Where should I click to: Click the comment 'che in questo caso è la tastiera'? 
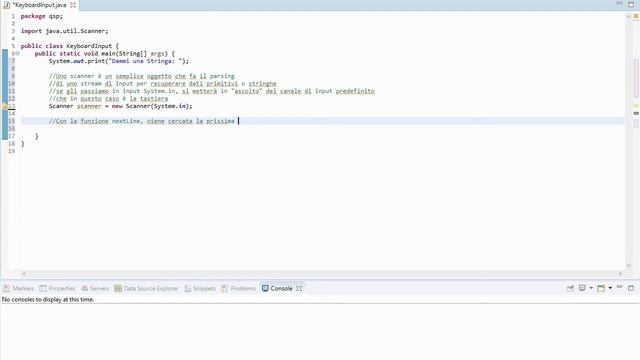click(x=108, y=99)
